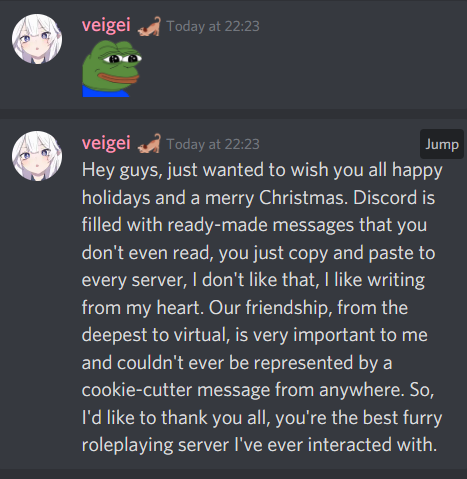Click the Pepe frog emoji
This screenshot has width=467, height=479.
[x=112, y=69]
